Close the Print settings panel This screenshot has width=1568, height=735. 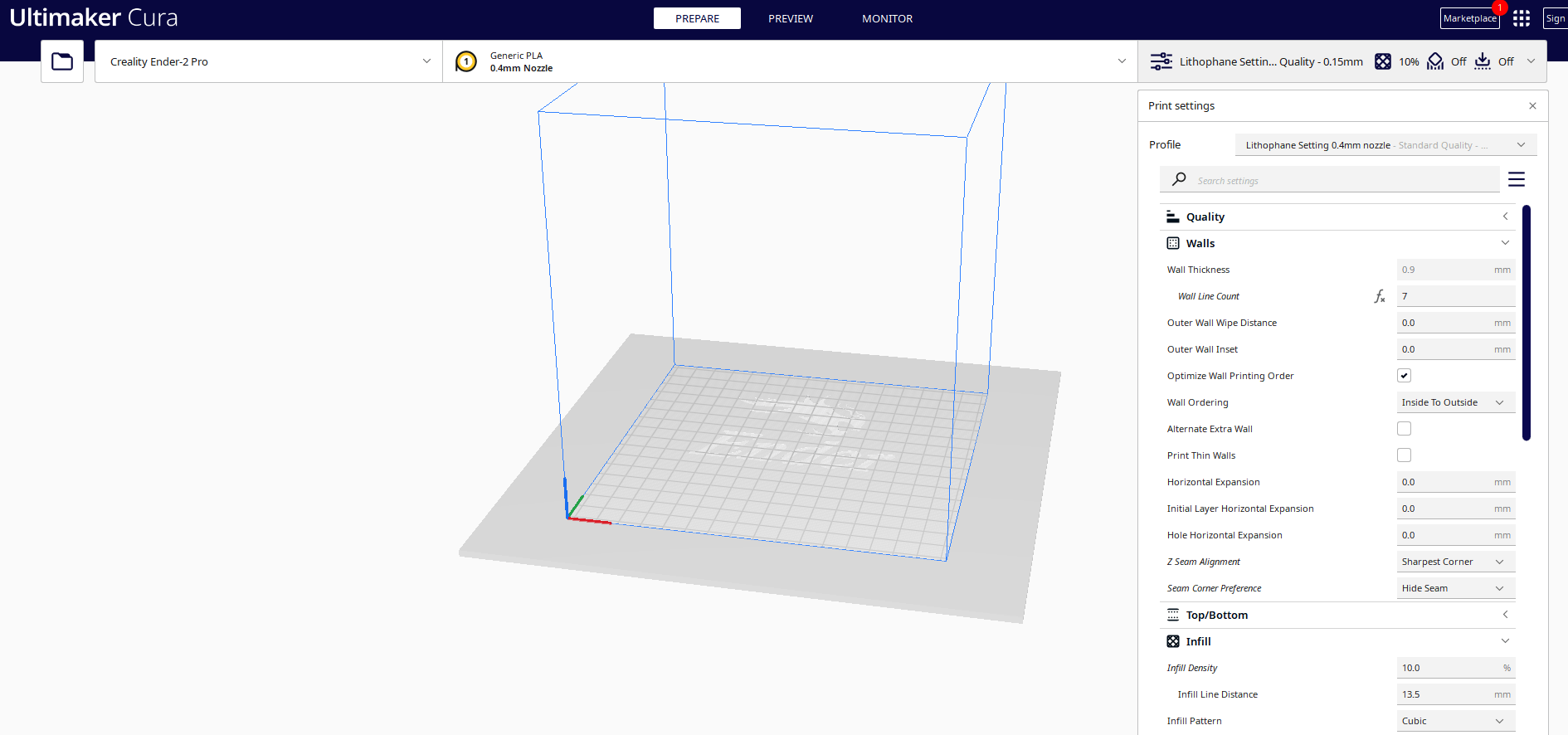pos(1532,106)
